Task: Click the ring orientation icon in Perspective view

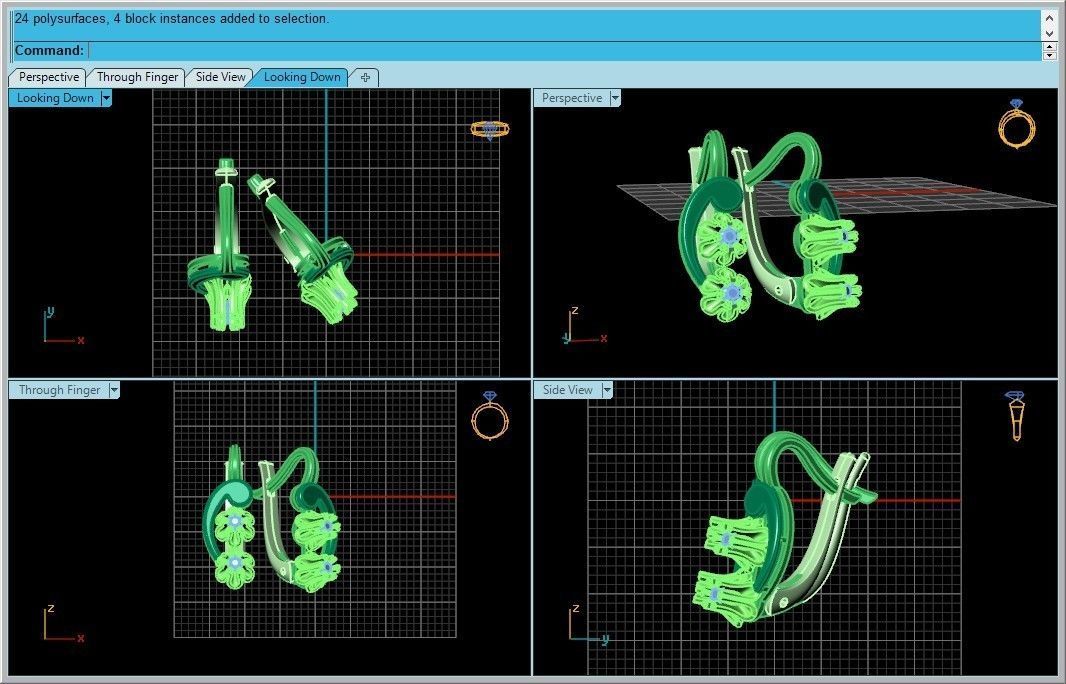Action: tap(1016, 123)
